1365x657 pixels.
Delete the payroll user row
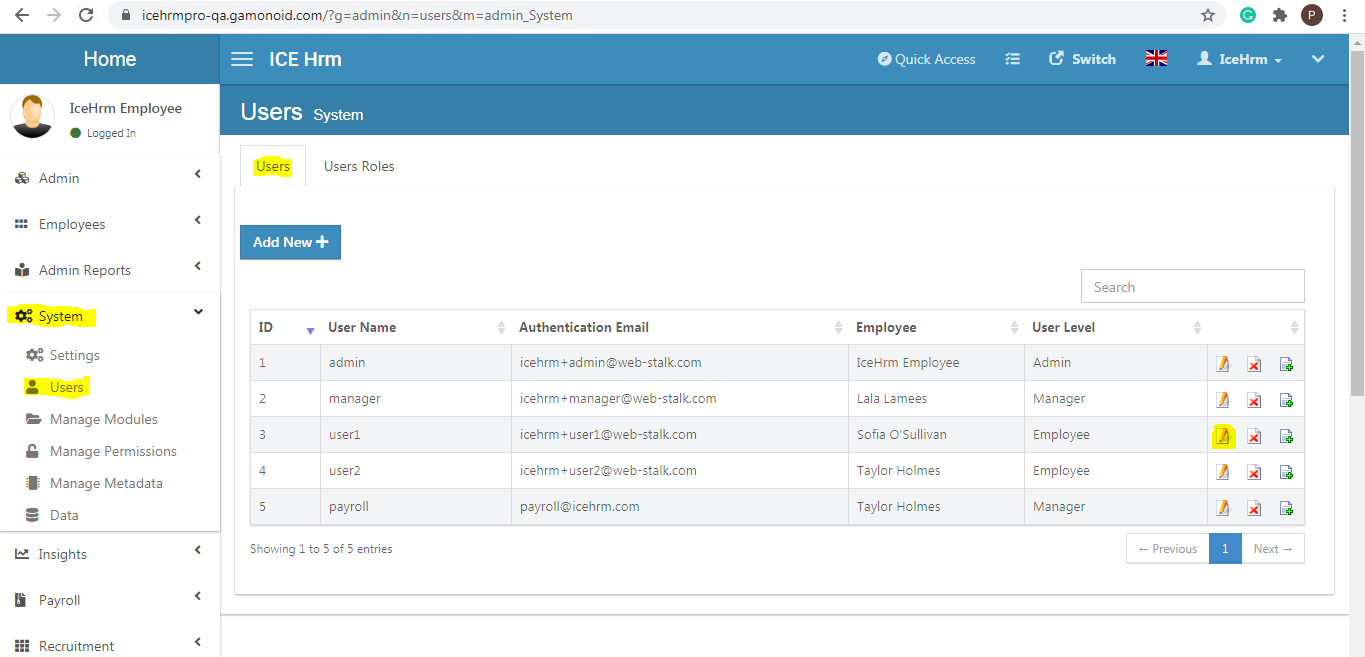1254,508
